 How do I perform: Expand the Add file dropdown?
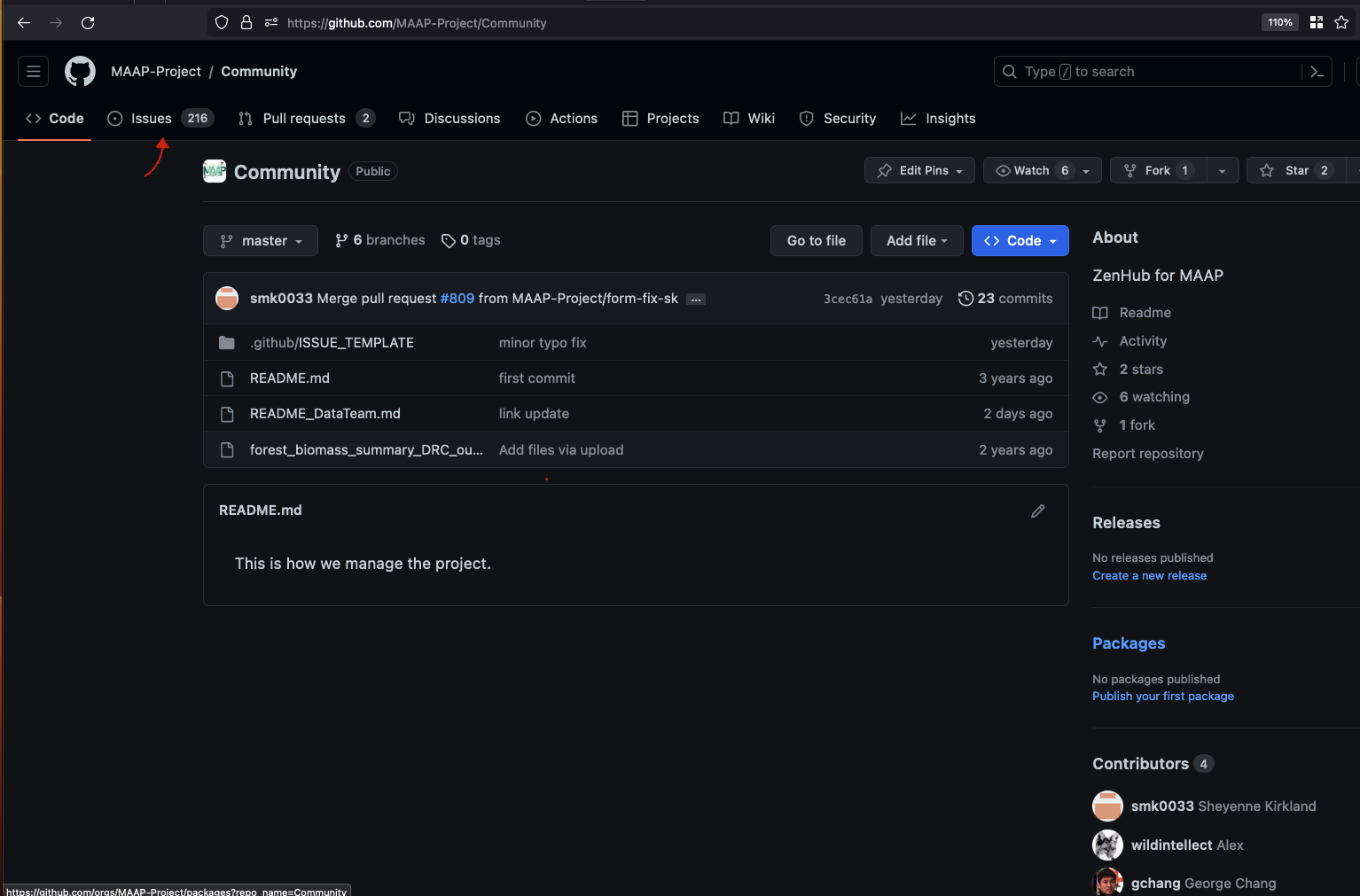pyautogui.click(x=917, y=241)
